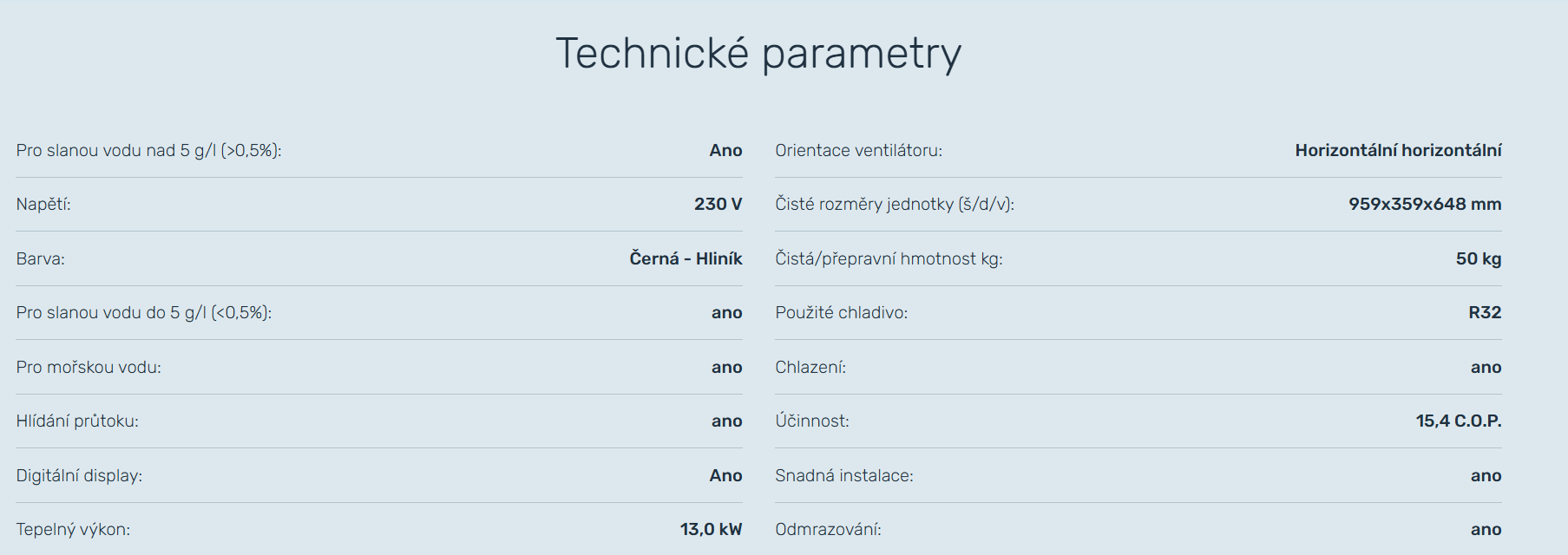Select the 50 kg weight value
This screenshot has height=555, width=1568.
point(1478,259)
